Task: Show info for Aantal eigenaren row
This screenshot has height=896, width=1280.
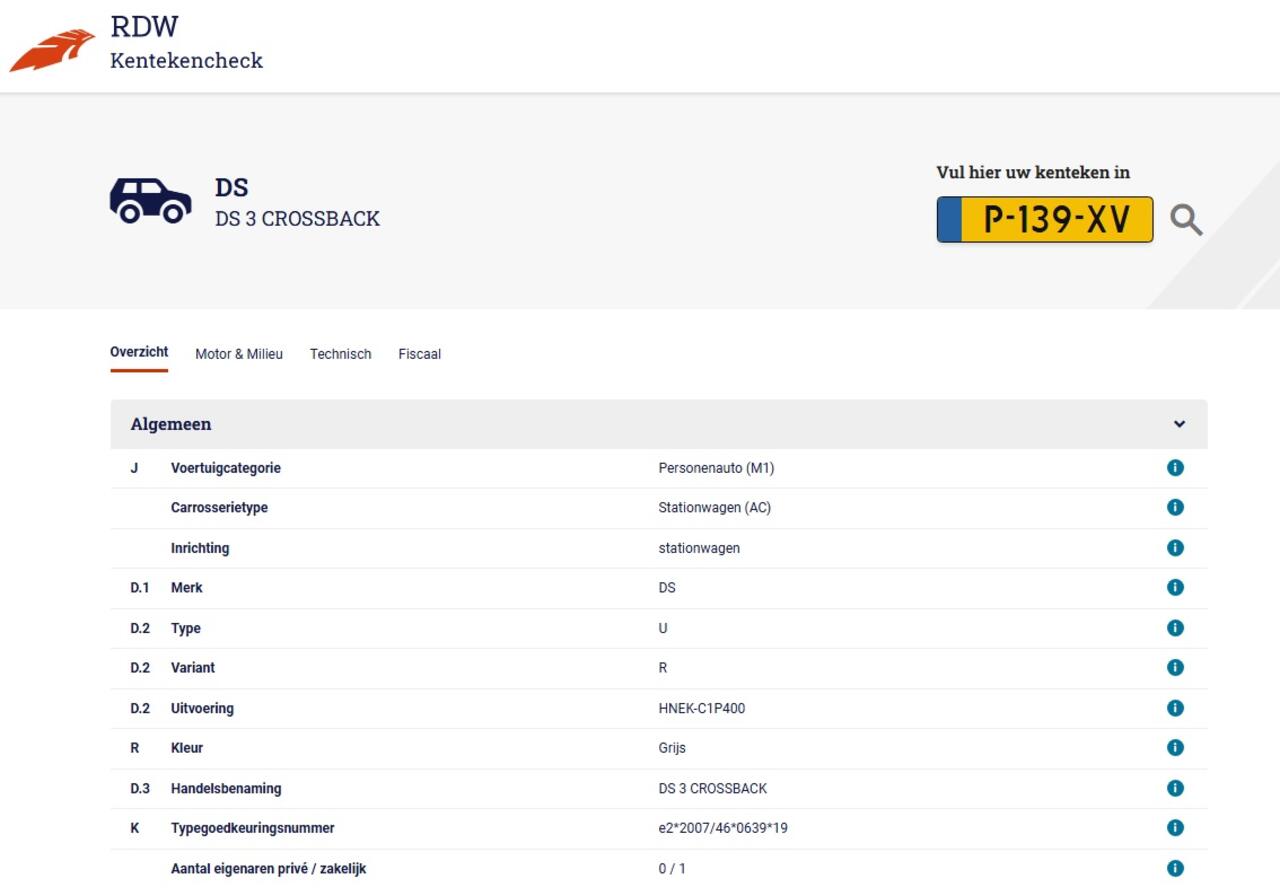Action: (1175, 868)
